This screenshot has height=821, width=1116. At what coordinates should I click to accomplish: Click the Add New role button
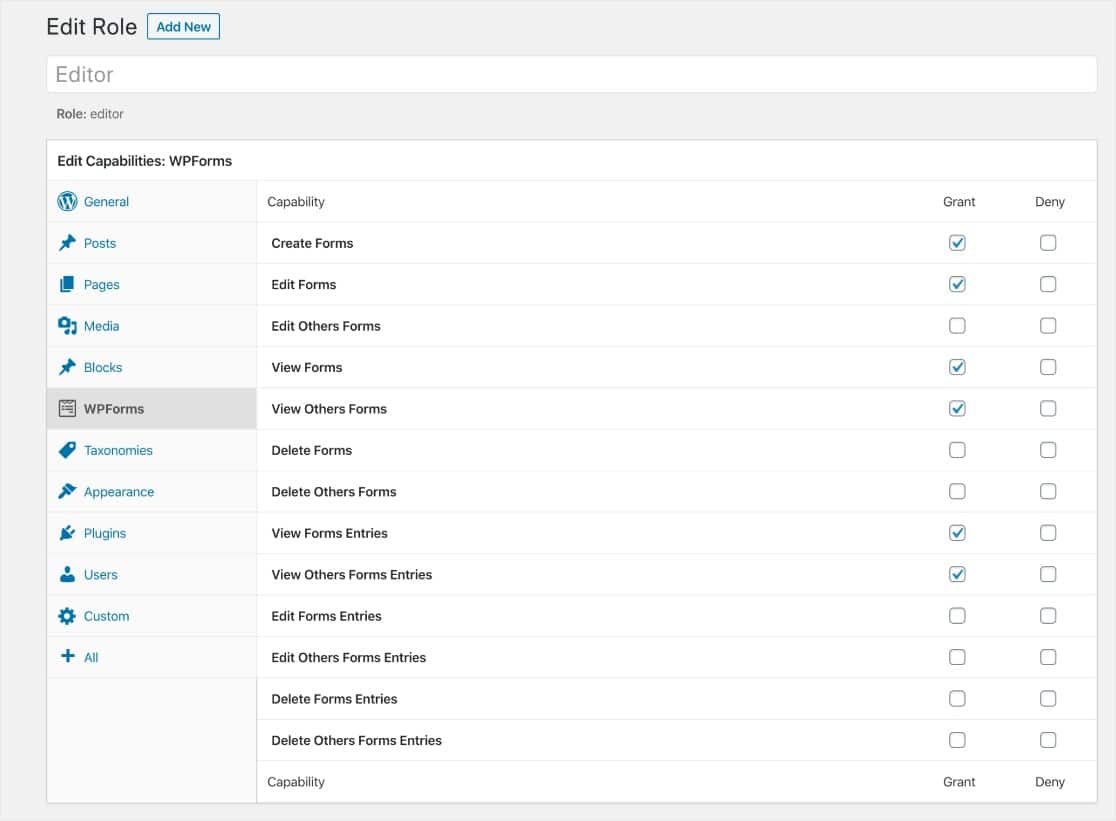click(x=184, y=26)
